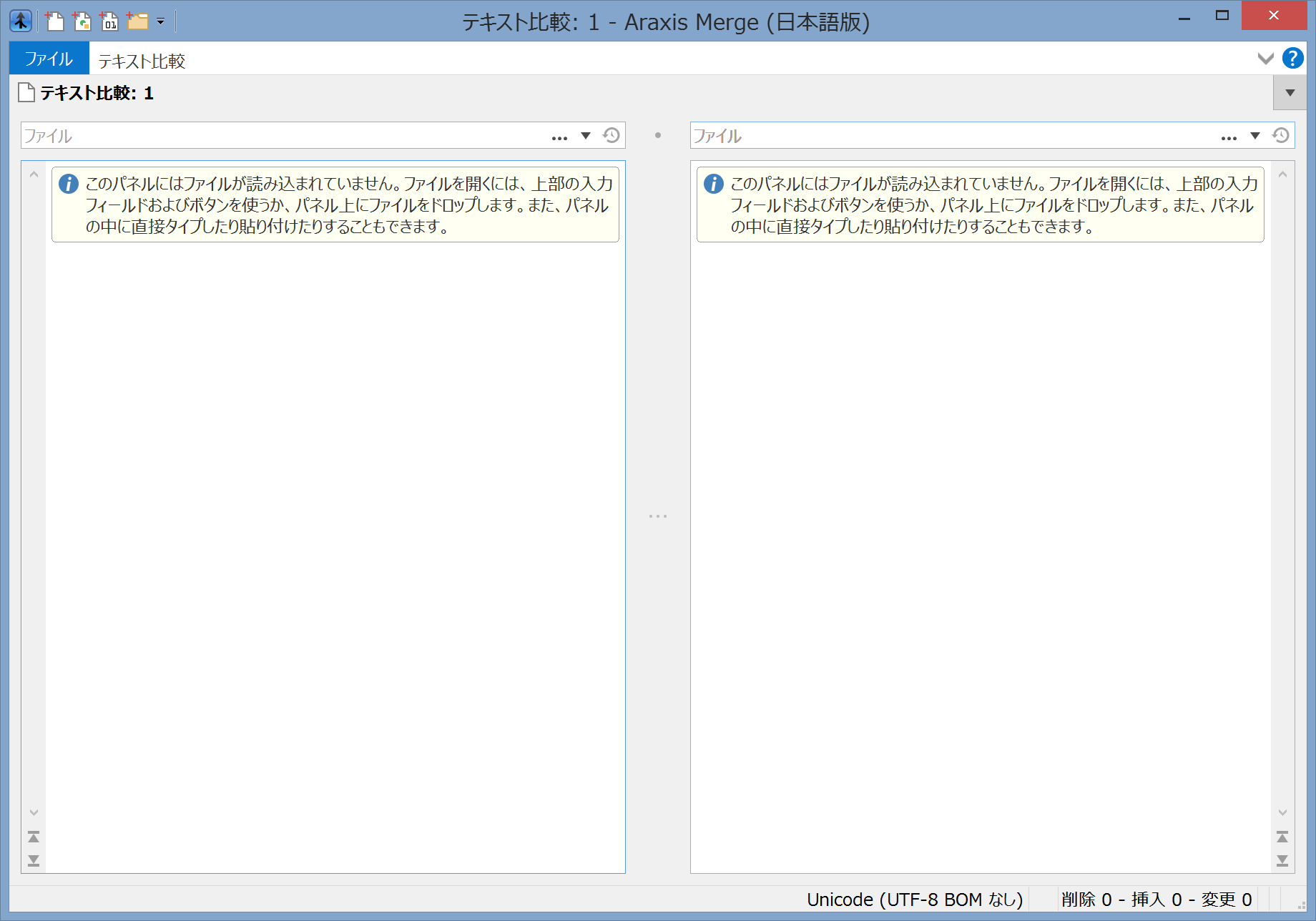The image size is (1316, 921).
Task: Jump to first change in right panel
Action: tap(1282, 837)
